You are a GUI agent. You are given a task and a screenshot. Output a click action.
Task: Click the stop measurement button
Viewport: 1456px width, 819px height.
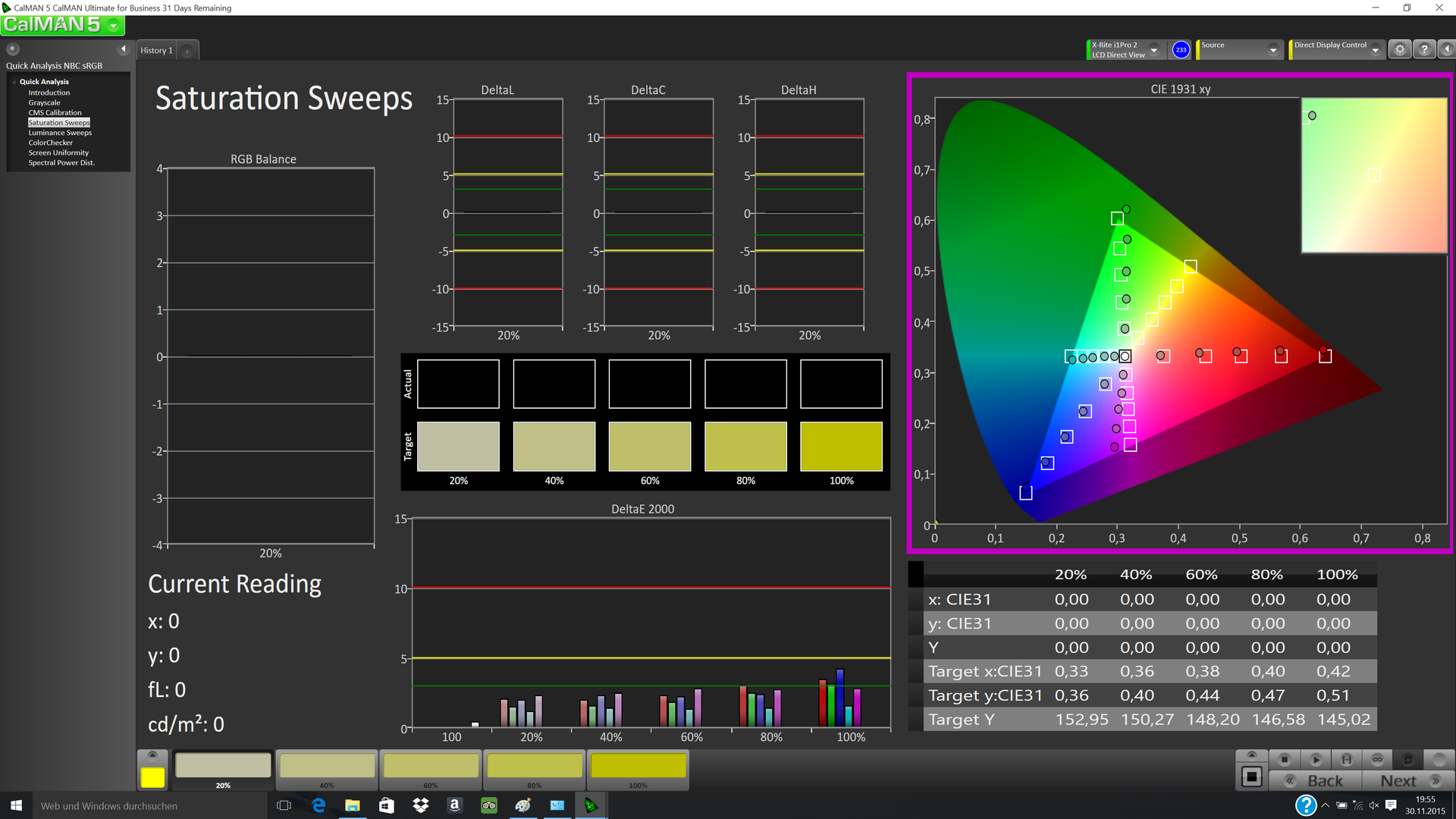(1285, 759)
